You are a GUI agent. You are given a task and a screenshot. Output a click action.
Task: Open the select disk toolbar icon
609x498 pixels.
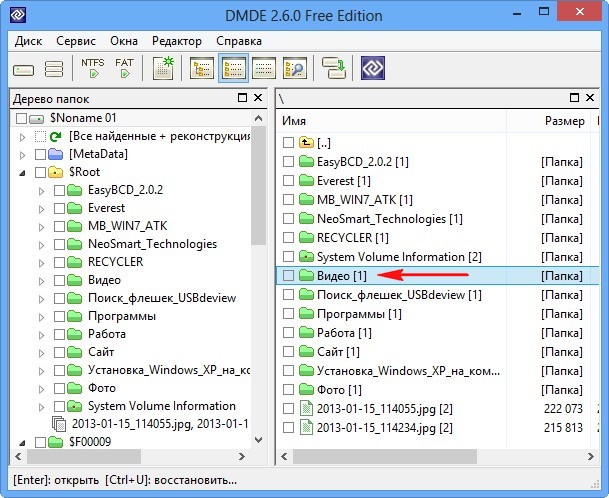(24, 69)
